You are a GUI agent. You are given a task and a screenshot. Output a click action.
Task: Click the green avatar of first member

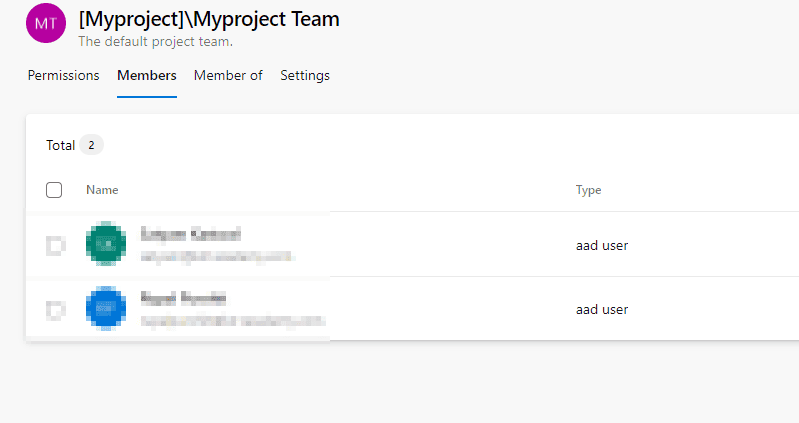pyautogui.click(x=105, y=245)
